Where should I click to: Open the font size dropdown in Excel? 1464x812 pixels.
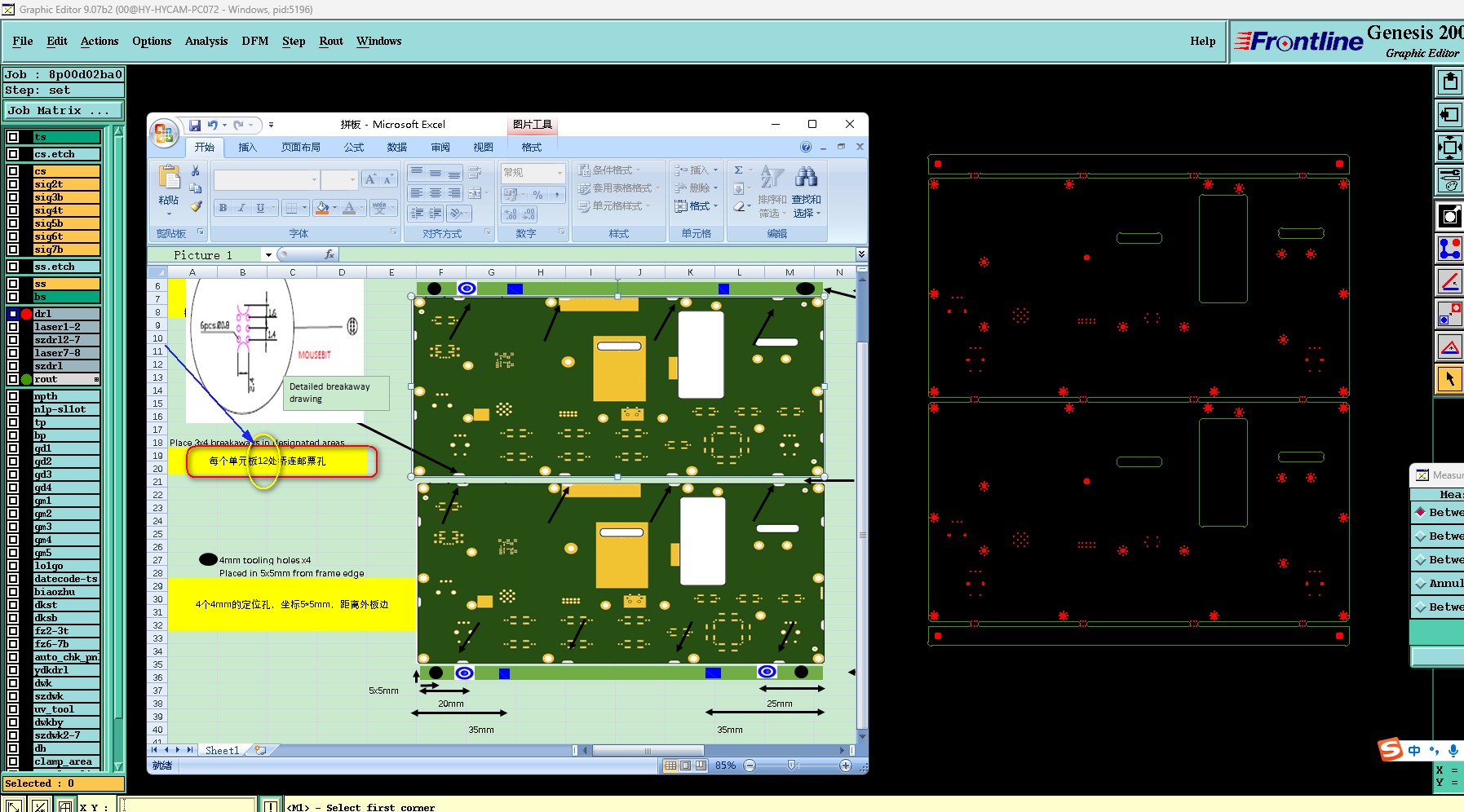click(352, 179)
